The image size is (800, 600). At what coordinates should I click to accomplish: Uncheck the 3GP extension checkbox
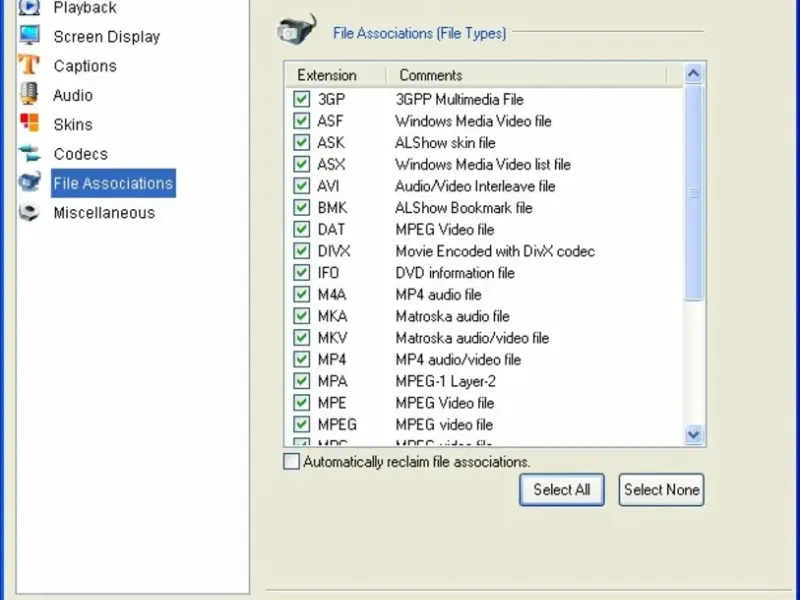[302, 99]
